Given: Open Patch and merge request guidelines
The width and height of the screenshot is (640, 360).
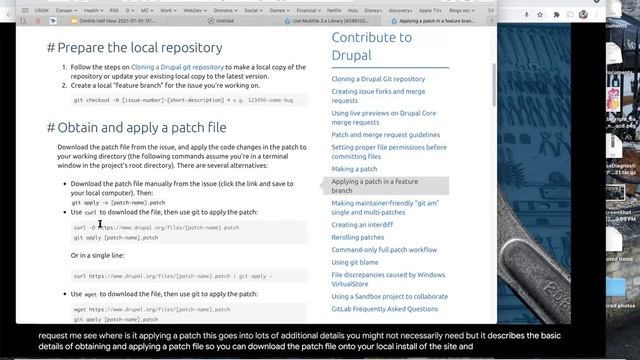Looking at the screenshot, I should (x=386, y=135).
